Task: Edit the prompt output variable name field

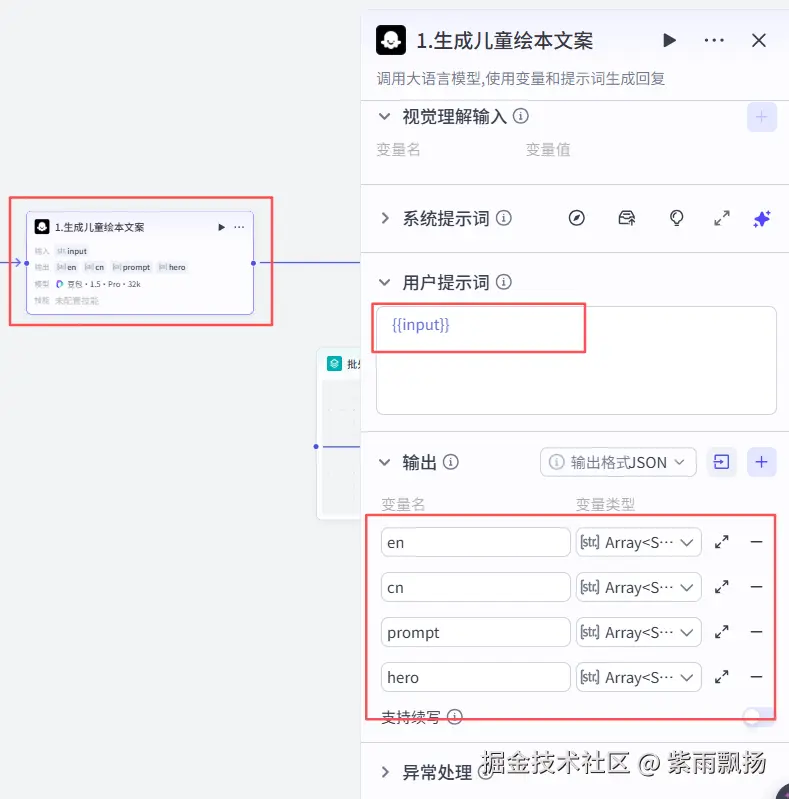Action: (476, 632)
